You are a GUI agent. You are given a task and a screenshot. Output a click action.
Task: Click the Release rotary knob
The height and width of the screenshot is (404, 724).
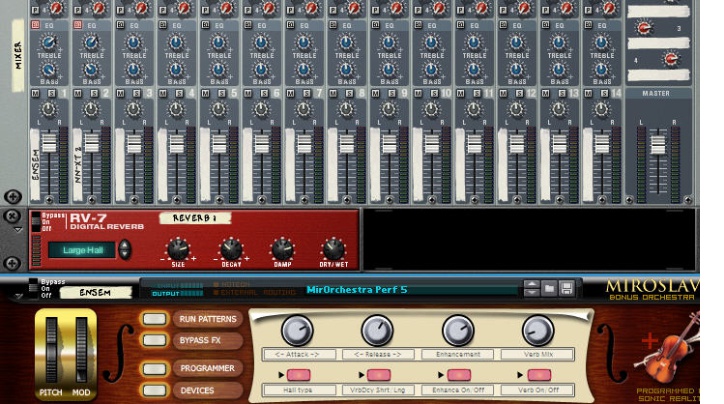[377, 331]
